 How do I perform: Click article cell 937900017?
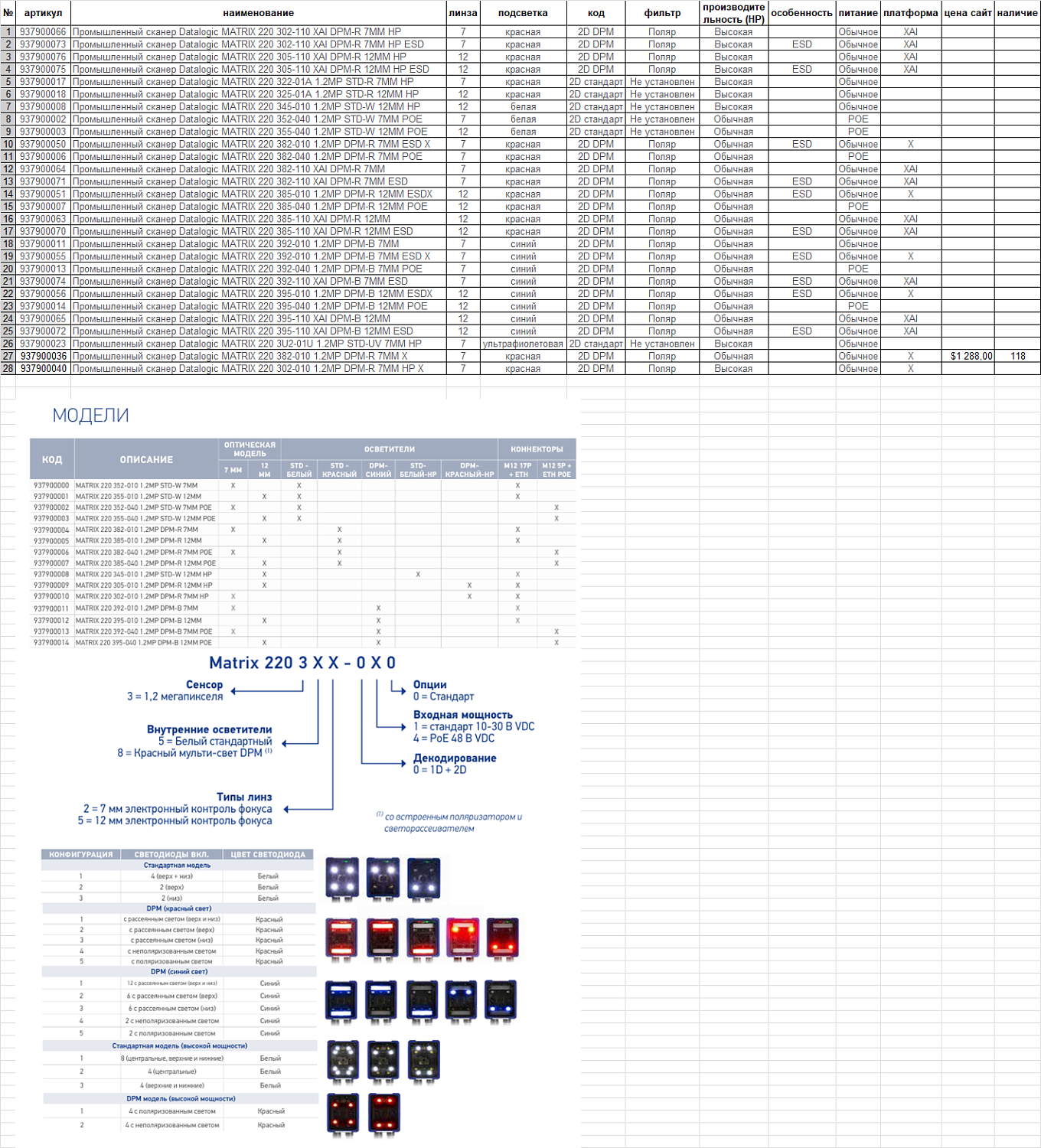[x=44, y=82]
